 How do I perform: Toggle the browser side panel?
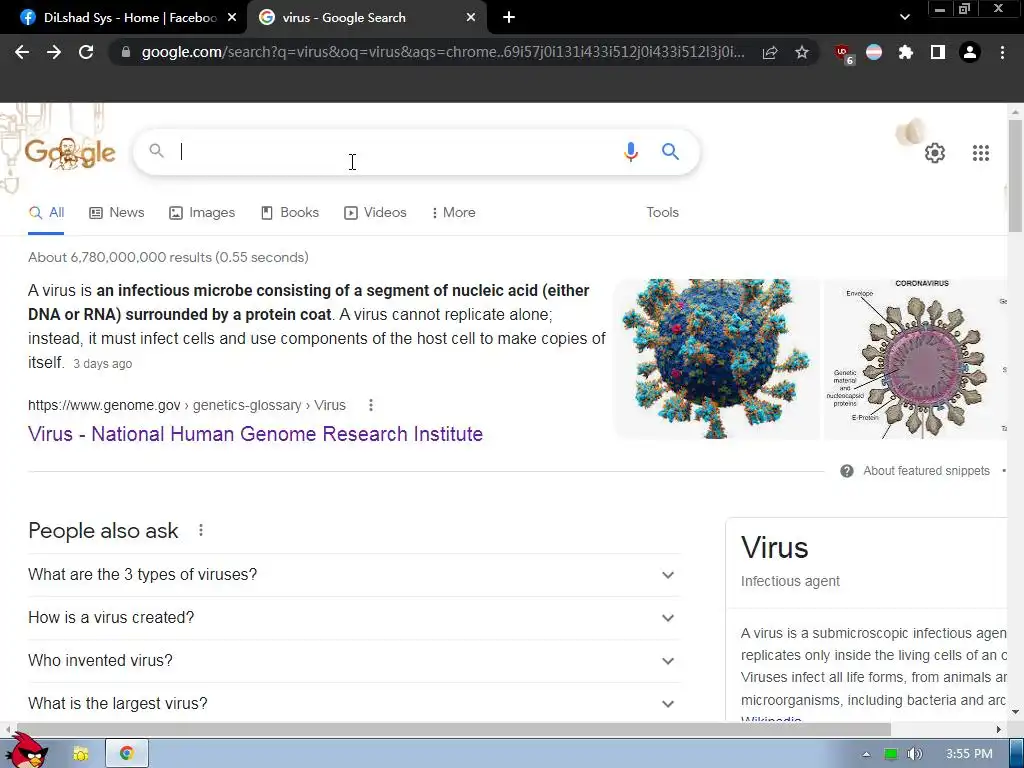(x=938, y=52)
